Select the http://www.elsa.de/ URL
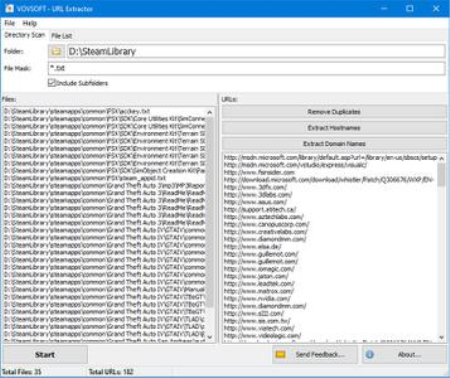This screenshot has width=450, height=378. point(253,246)
